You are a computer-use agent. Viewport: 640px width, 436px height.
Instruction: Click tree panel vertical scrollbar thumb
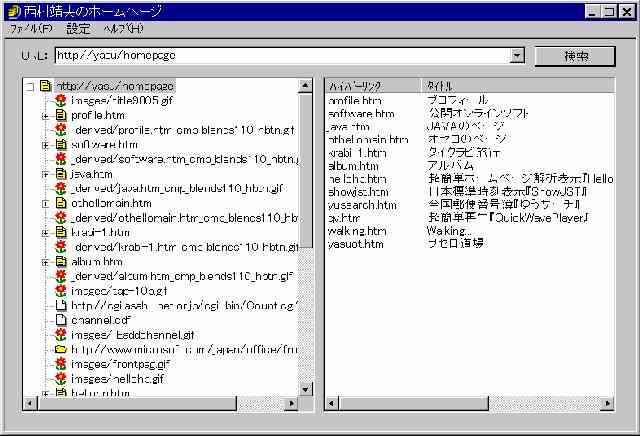[306, 170]
